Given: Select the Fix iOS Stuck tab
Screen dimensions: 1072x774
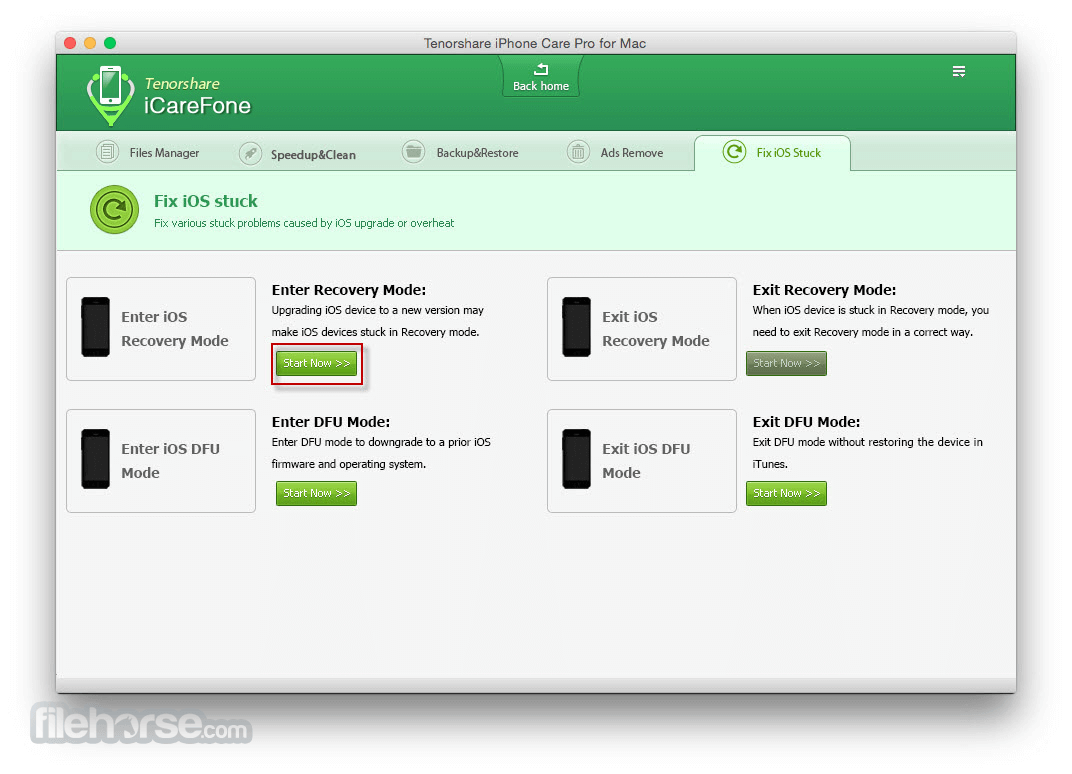Looking at the screenshot, I should pos(772,152).
